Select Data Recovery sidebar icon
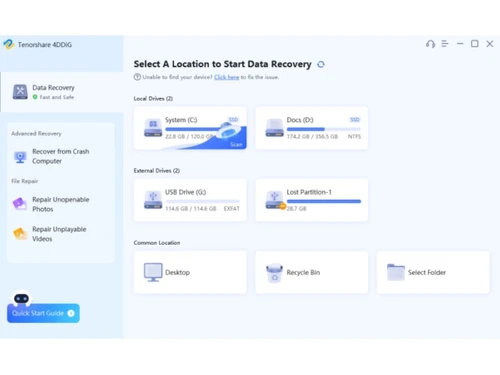Image resolution: width=500 pixels, height=375 pixels. pyautogui.click(x=20, y=92)
